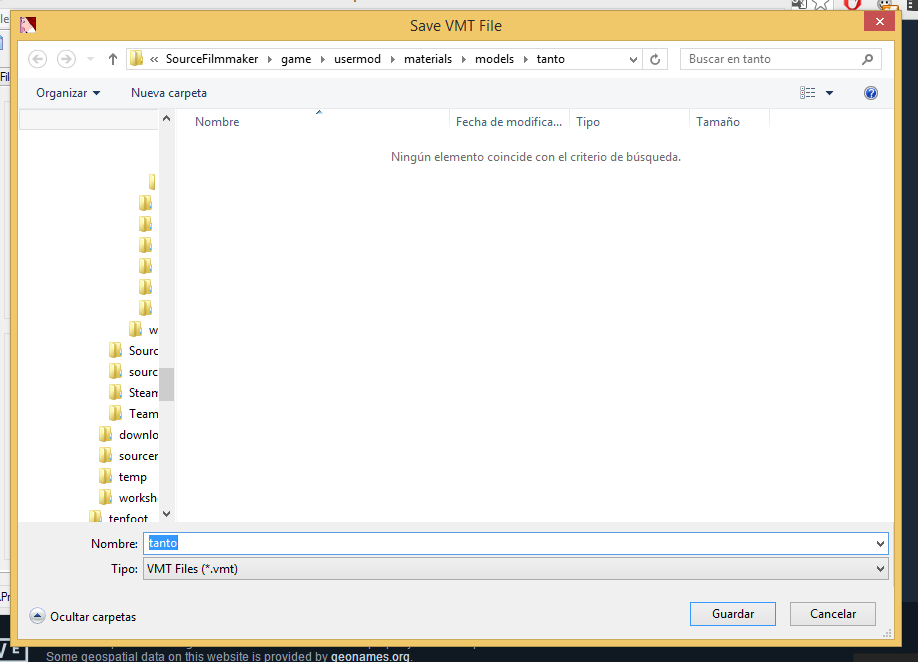Image resolution: width=918 pixels, height=662 pixels.
Task: Select the 'sourcer' folder in the tree
Action: click(128, 456)
